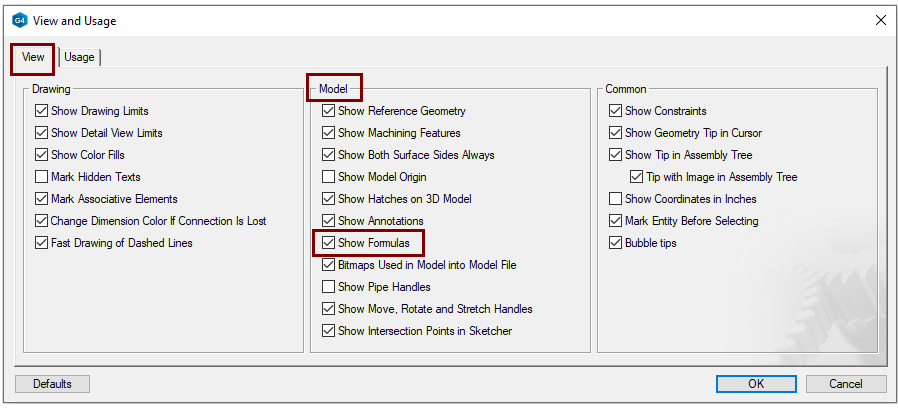Toggle Show Formulas checkbox
Viewport: 898px width, 408px height.
coord(329,243)
